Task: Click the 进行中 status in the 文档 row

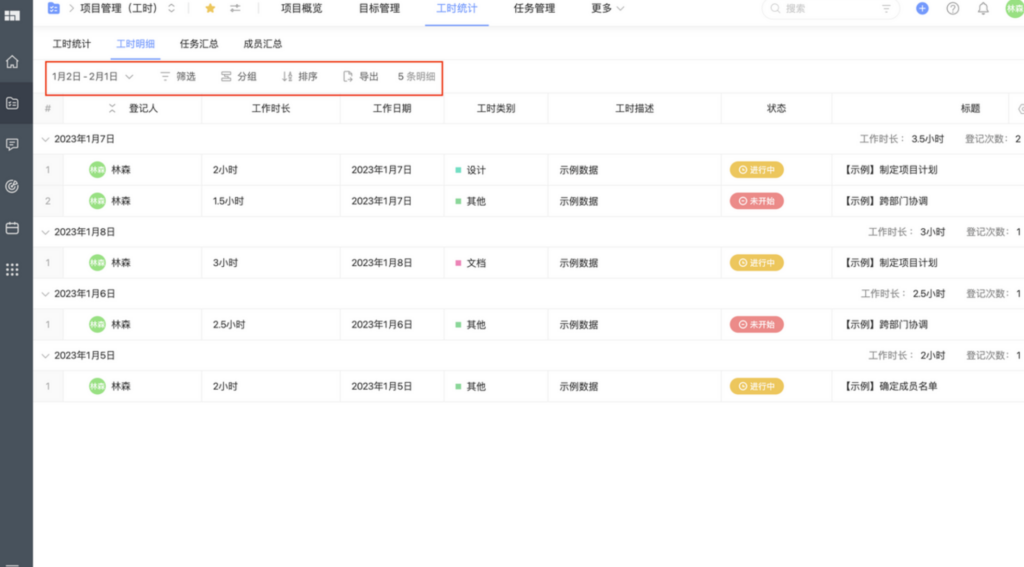Action: pos(756,263)
